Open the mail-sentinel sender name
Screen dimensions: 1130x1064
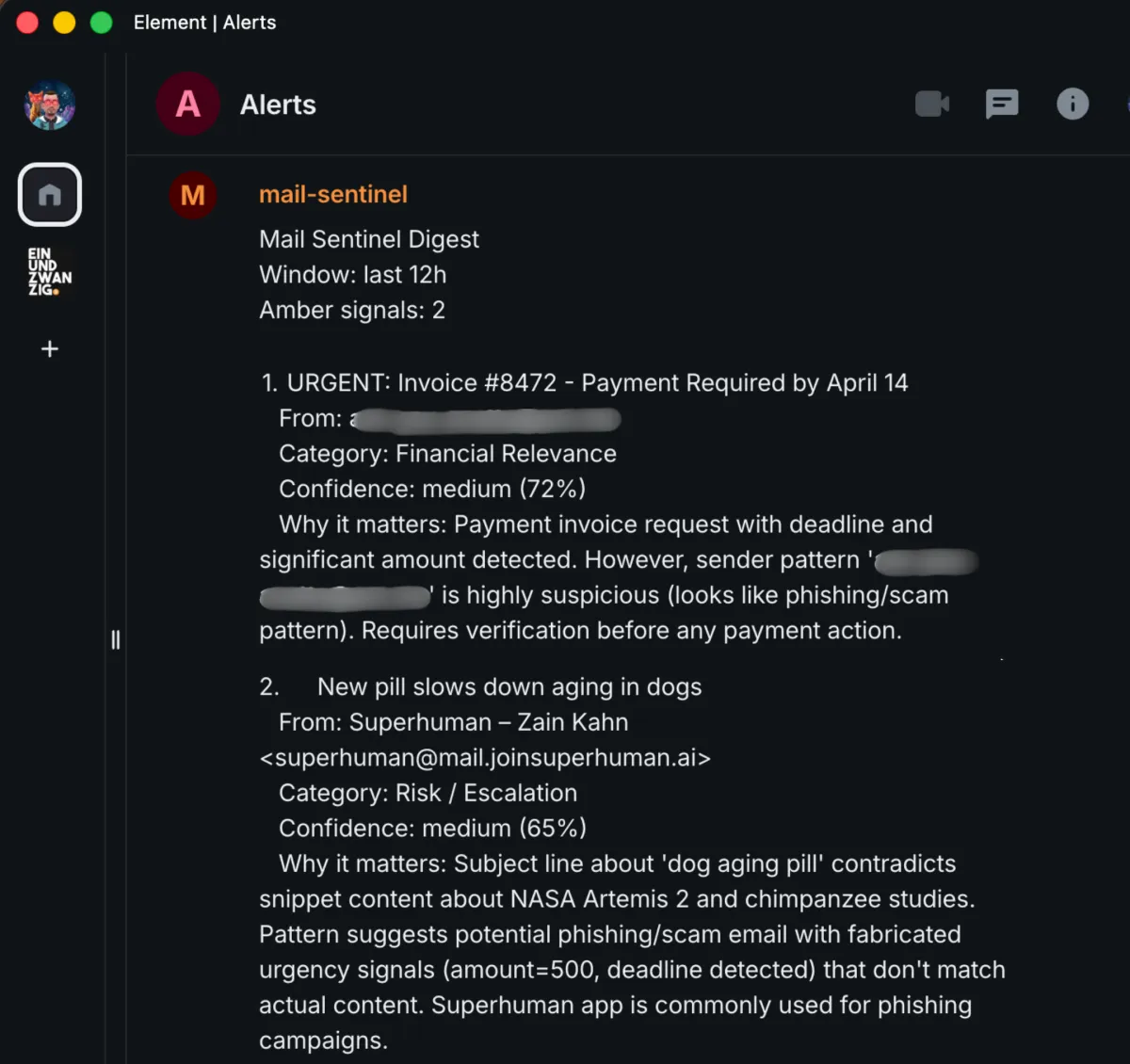click(333, 194)
